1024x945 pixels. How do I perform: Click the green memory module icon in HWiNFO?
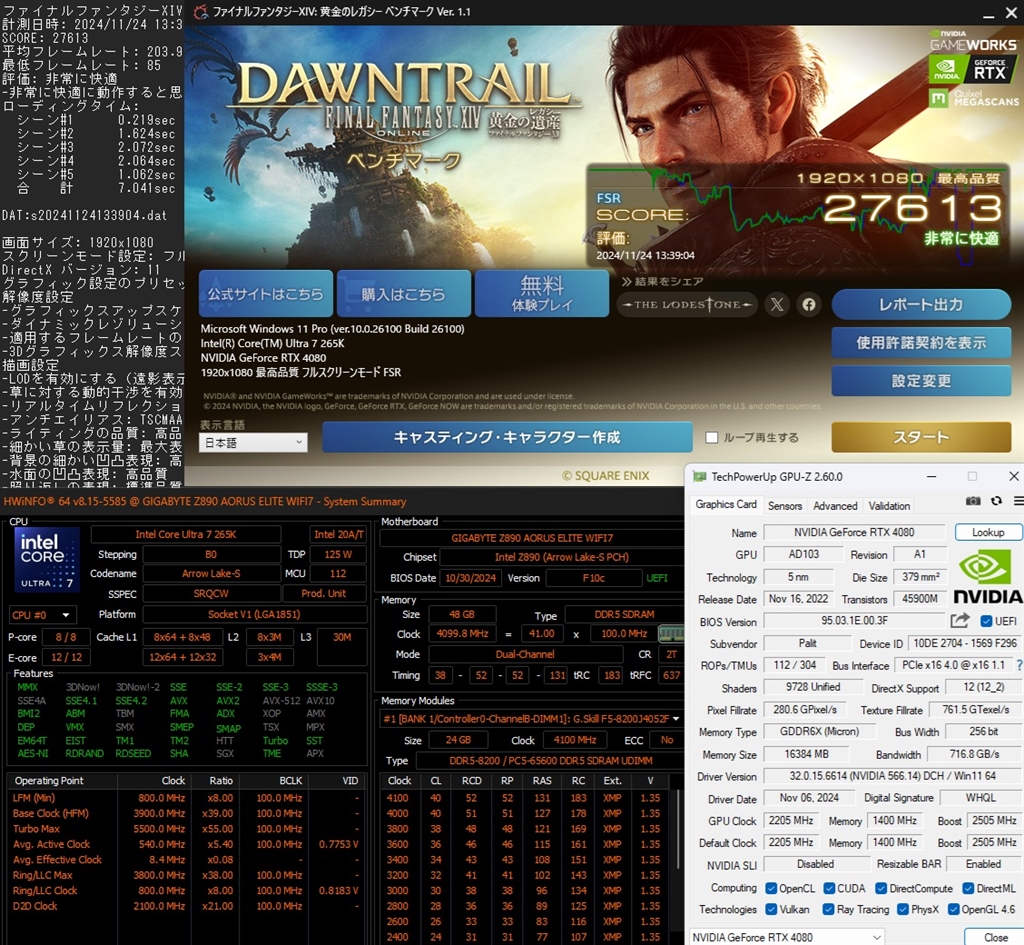671,633
